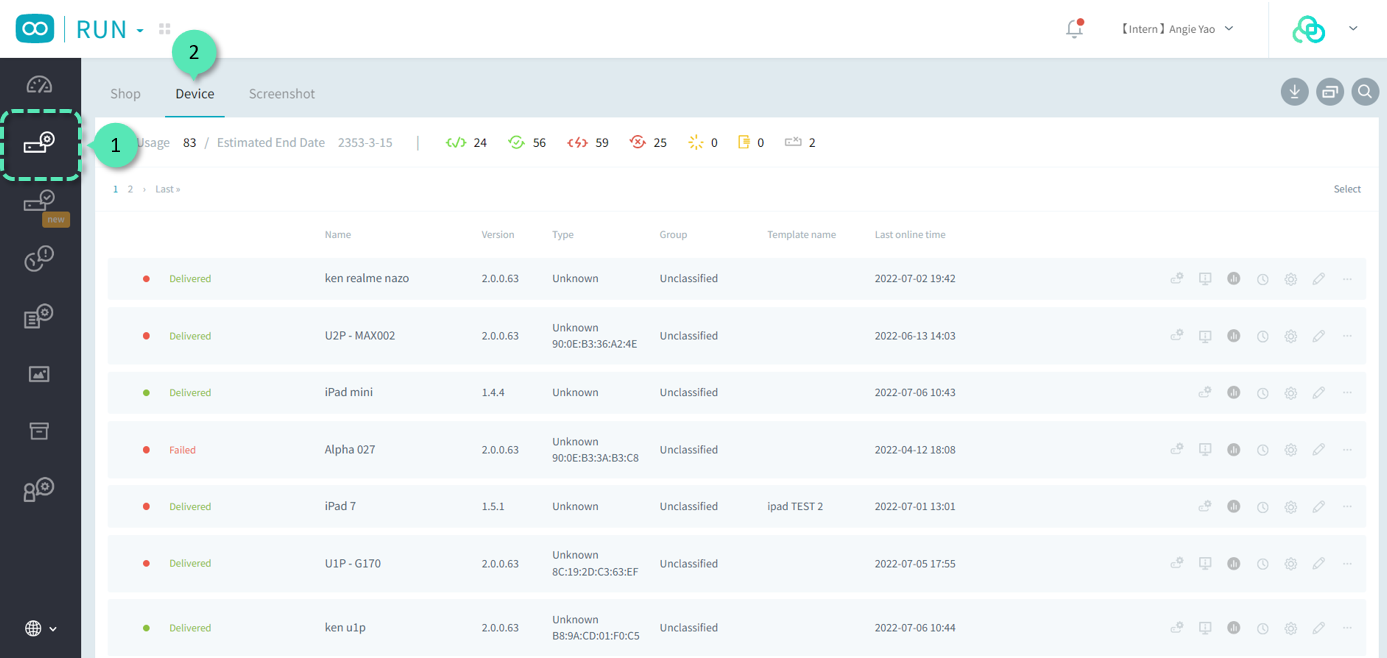The image size is (1387, 658).
Task: Go to page 2 of device list
Action: point(130,189)
